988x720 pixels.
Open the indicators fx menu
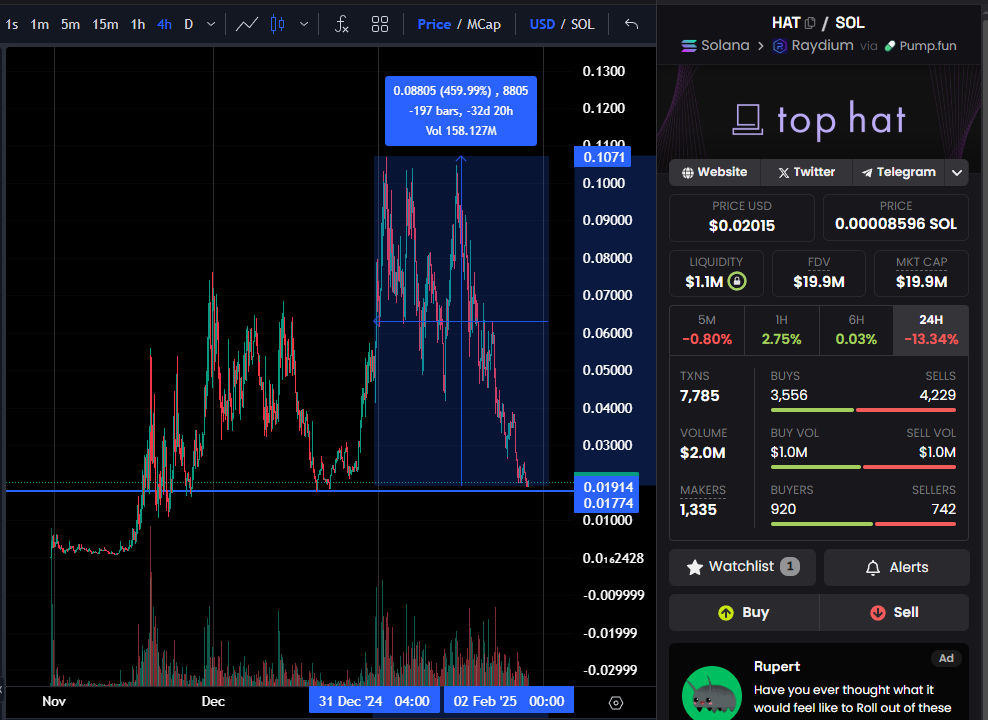(342, 25)
